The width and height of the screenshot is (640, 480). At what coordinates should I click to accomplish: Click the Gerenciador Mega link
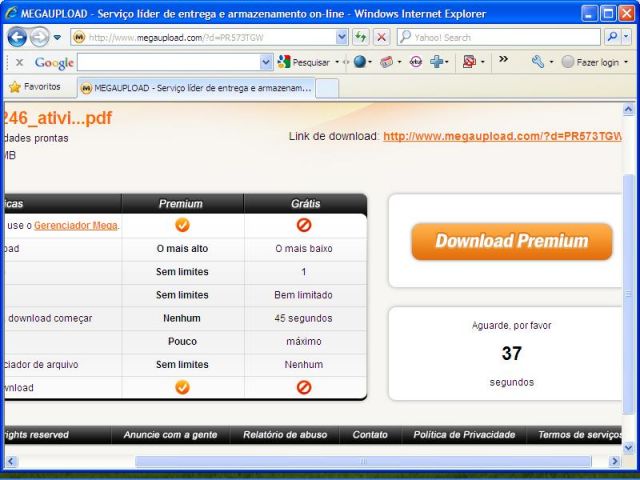pyautogui.click(x=76, y=225)
